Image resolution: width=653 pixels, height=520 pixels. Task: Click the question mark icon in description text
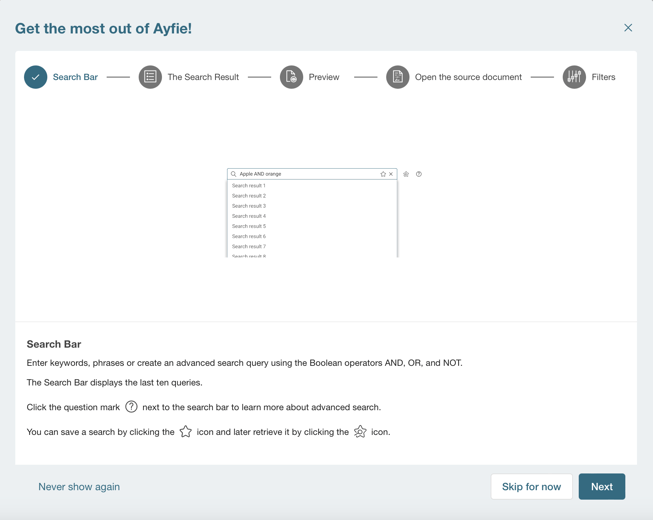[131, 406]
